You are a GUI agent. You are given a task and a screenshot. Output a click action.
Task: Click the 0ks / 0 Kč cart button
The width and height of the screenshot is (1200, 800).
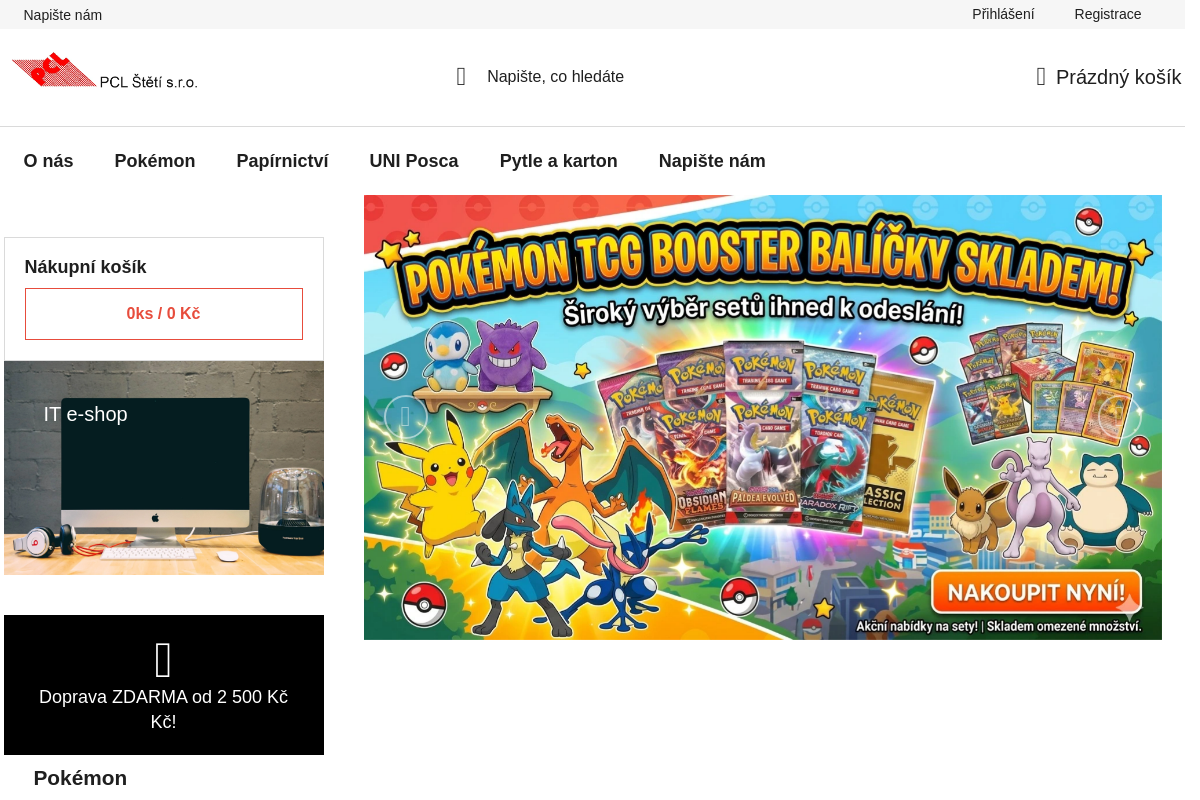click(x=164, y=314)
